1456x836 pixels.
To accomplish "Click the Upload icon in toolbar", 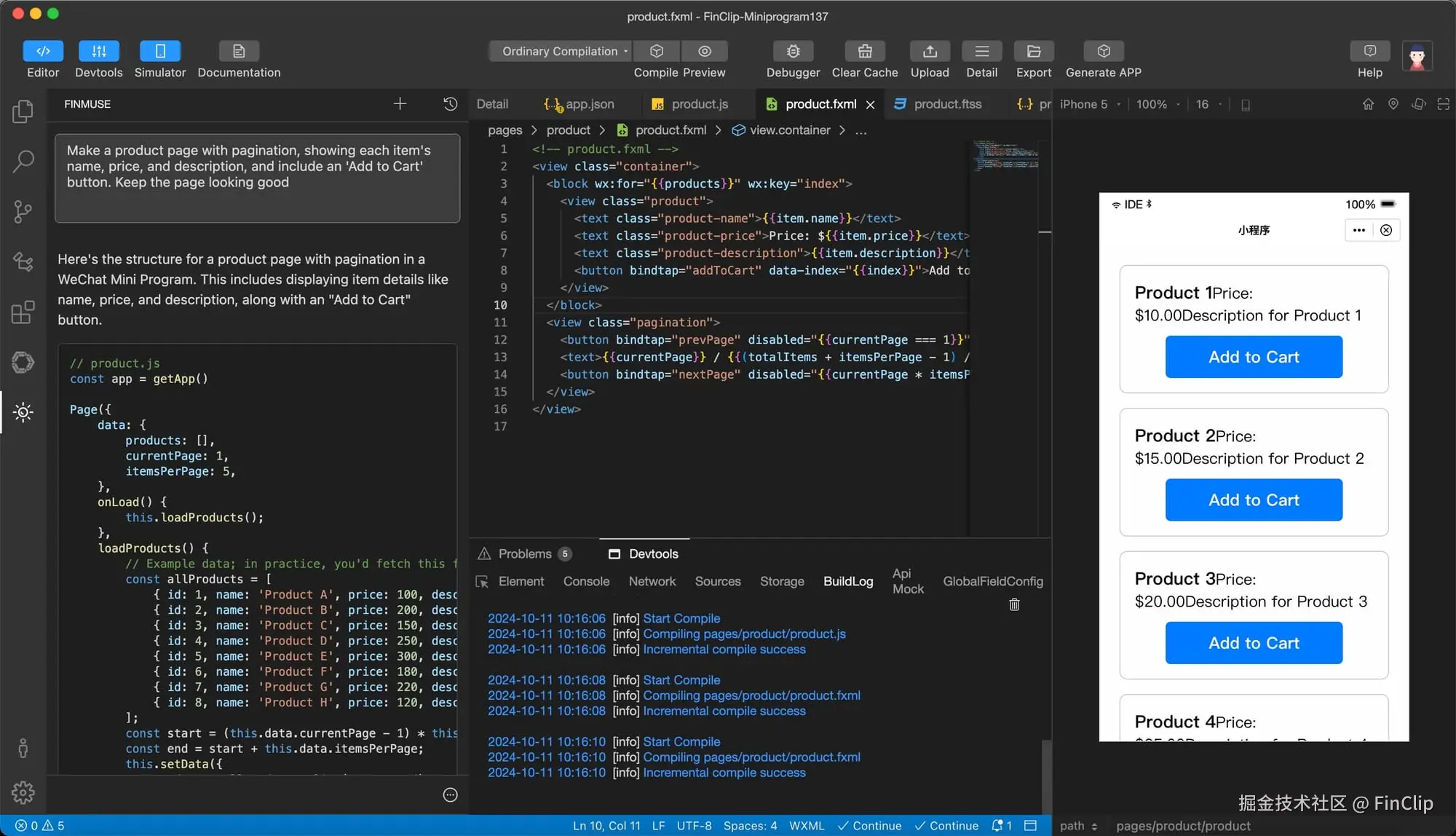I will [930, 52].
